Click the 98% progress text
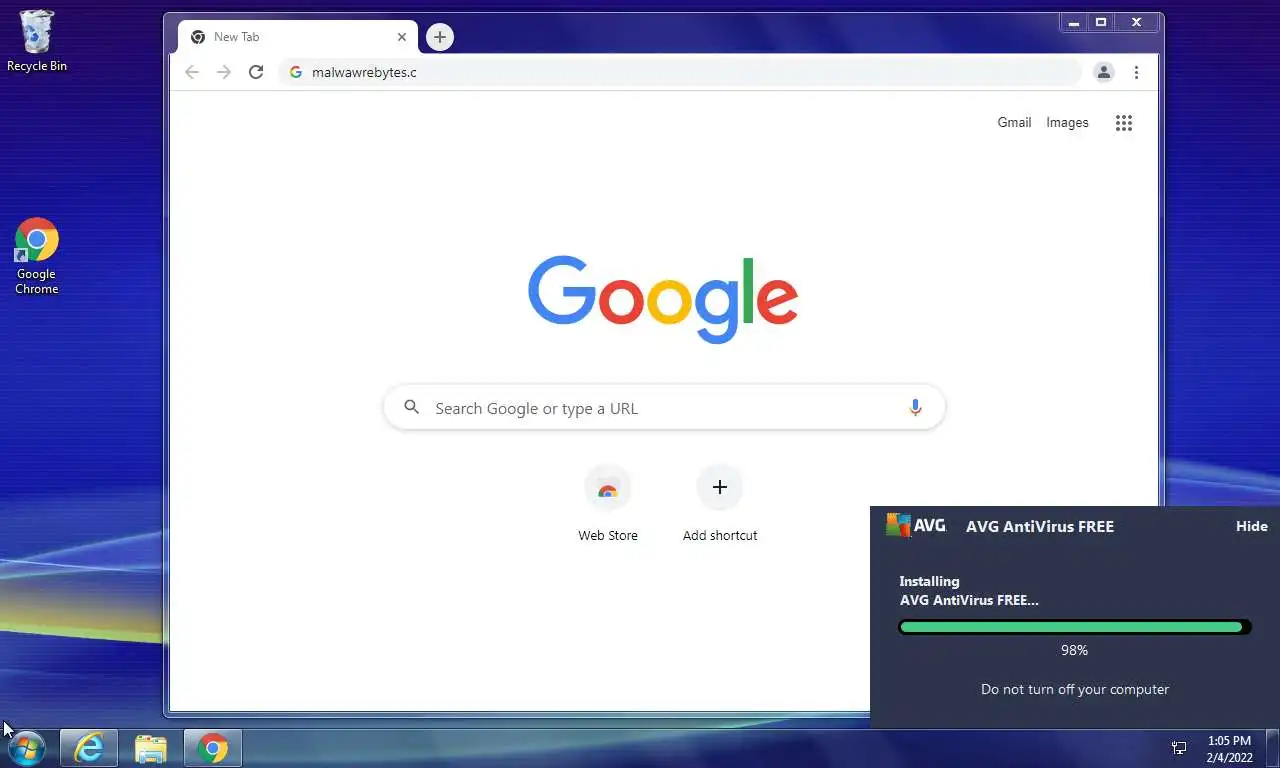 1074,650
